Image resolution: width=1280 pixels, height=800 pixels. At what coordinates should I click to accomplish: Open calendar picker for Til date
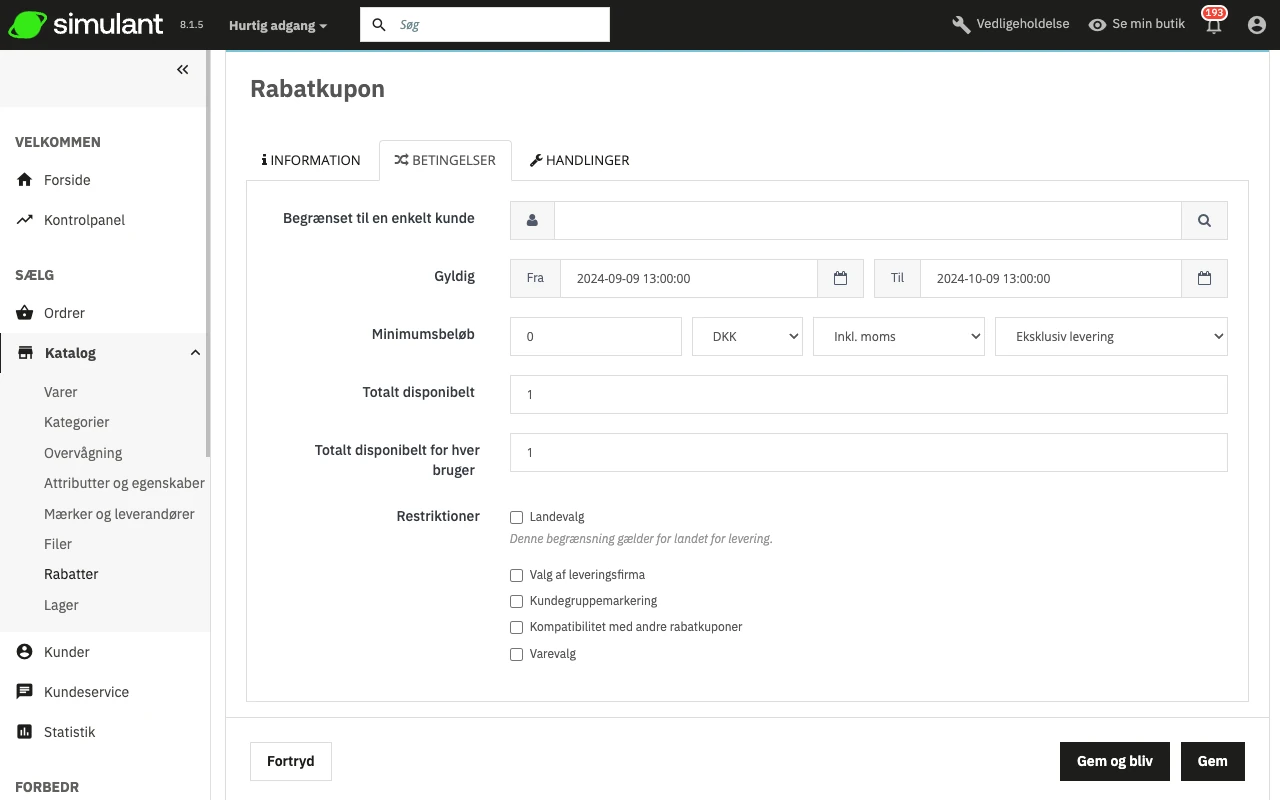click(1204, 279)
